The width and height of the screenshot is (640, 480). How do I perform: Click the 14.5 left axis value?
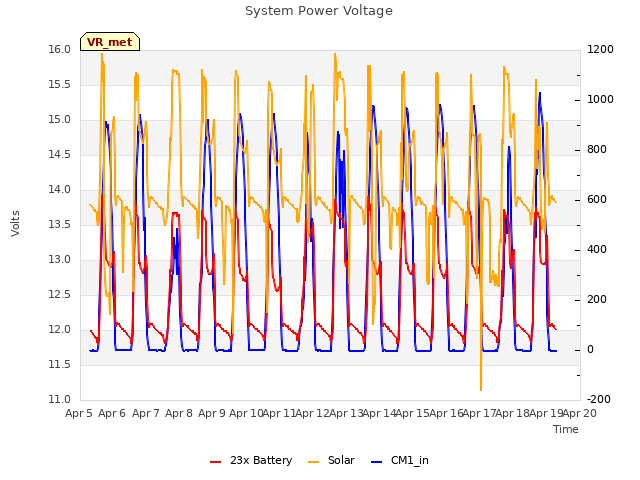pyautogui.click(x=60, y=155)
